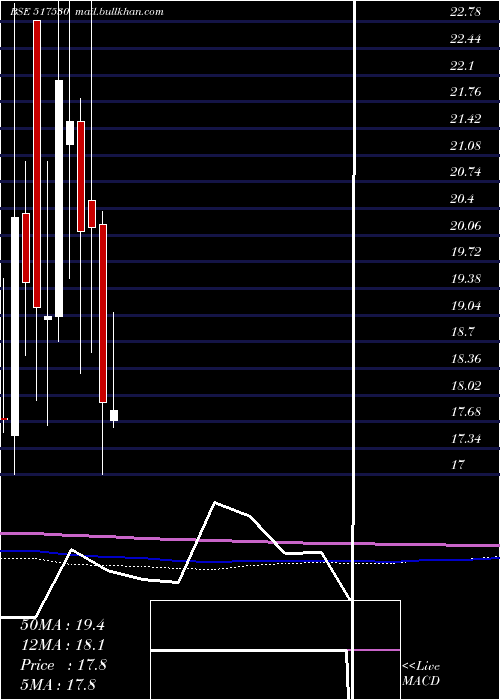Click the 22.44 price axis label
The image size is (500, 700).
pyautogui.click(x=466, y=39)
